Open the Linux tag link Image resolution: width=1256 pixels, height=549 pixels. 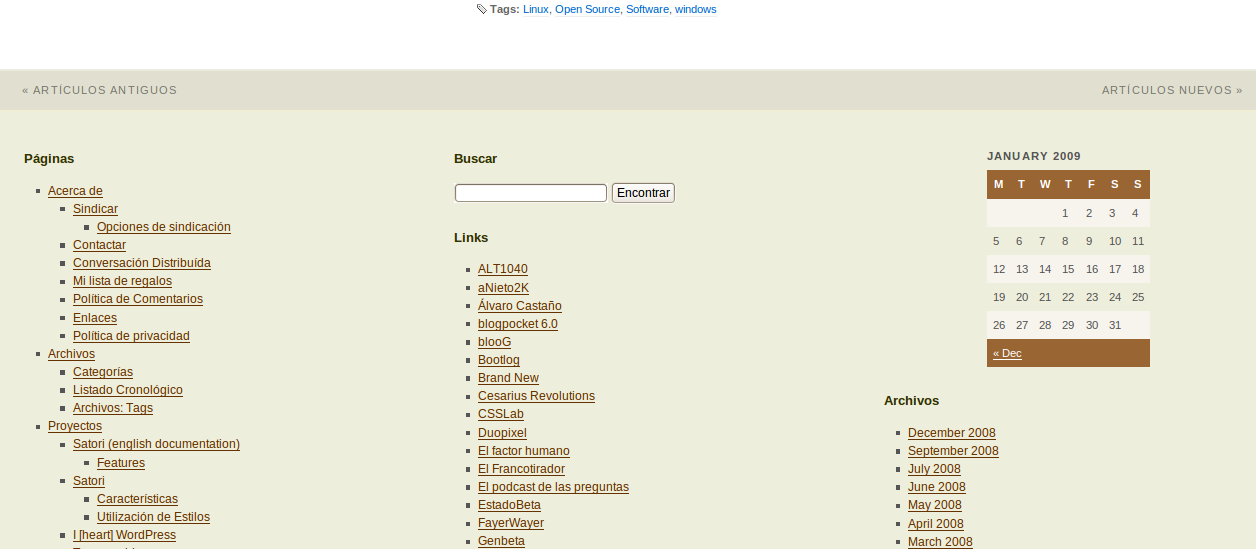click(x=535, y=10)
